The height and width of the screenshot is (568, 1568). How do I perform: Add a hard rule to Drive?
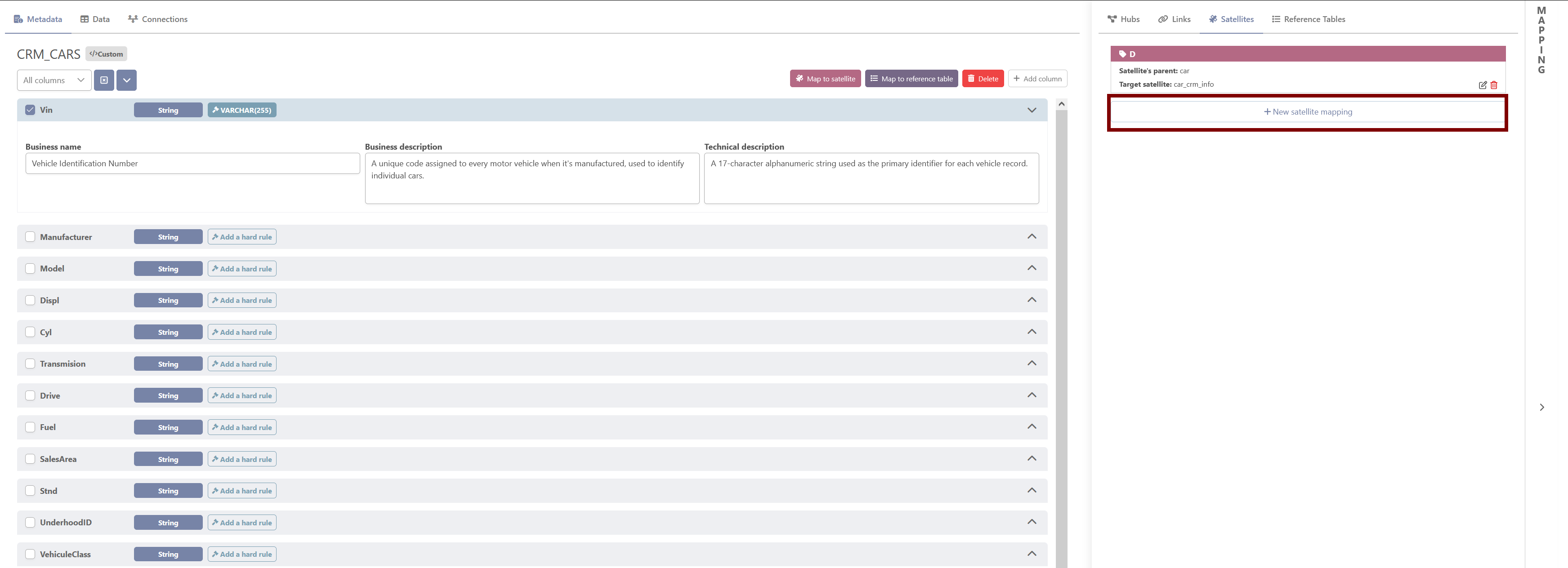pos(241,395)
